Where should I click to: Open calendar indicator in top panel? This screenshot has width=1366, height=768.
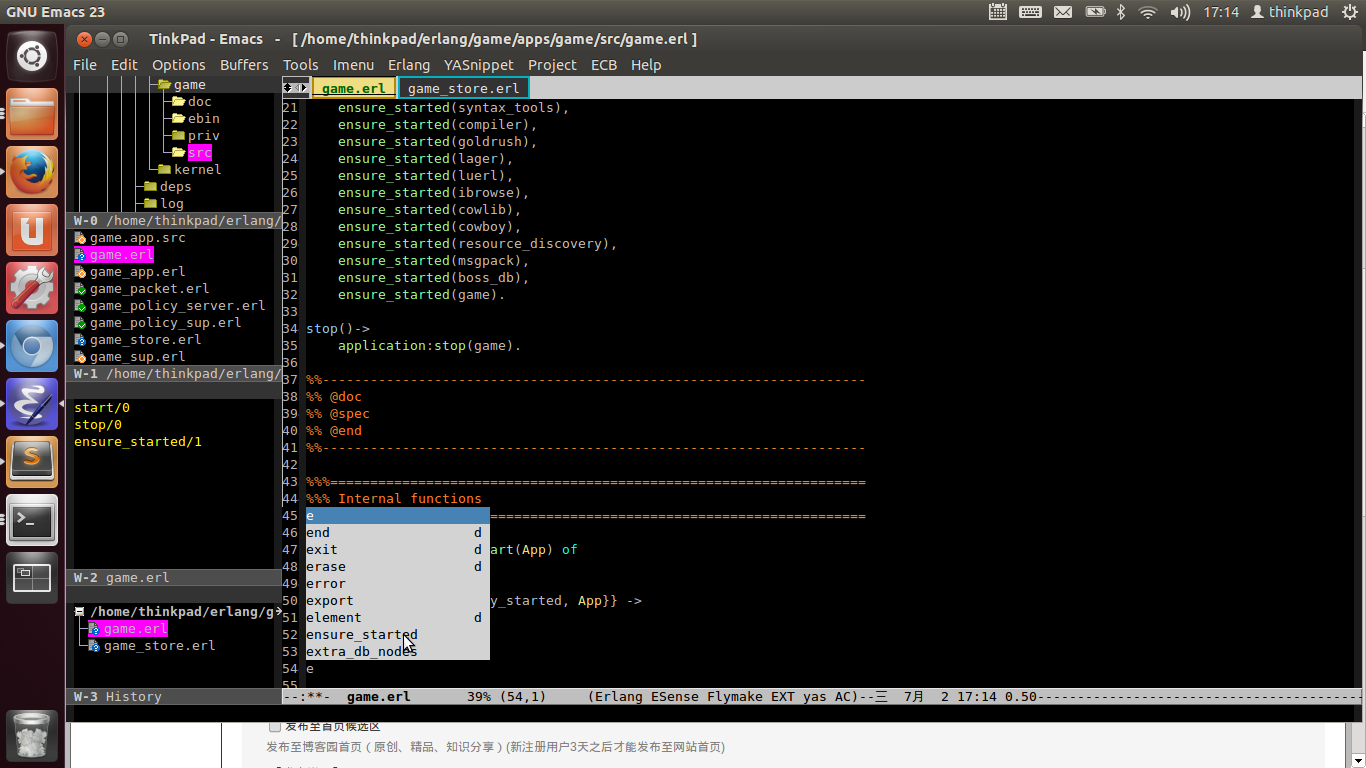998,12
